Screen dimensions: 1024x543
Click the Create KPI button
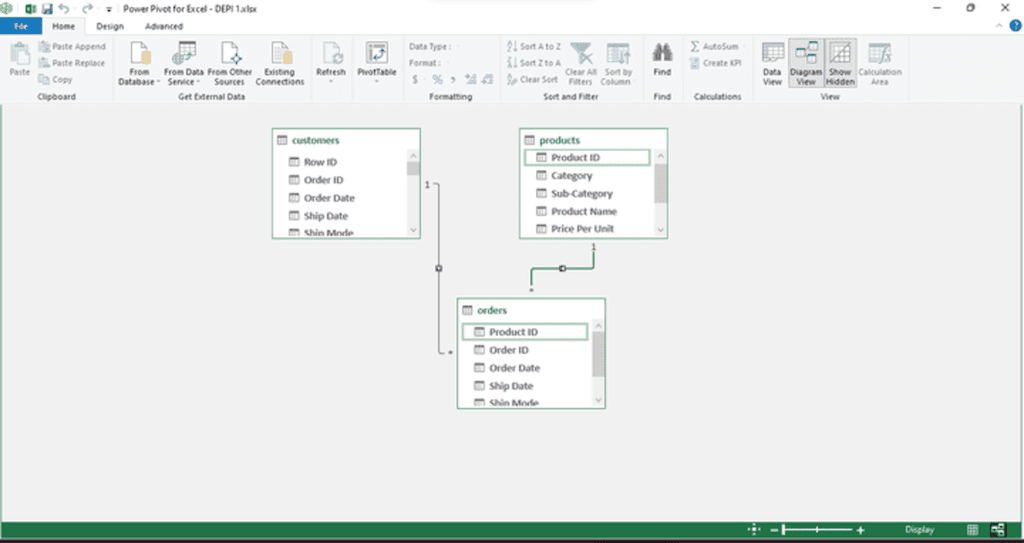coord(715,63)
